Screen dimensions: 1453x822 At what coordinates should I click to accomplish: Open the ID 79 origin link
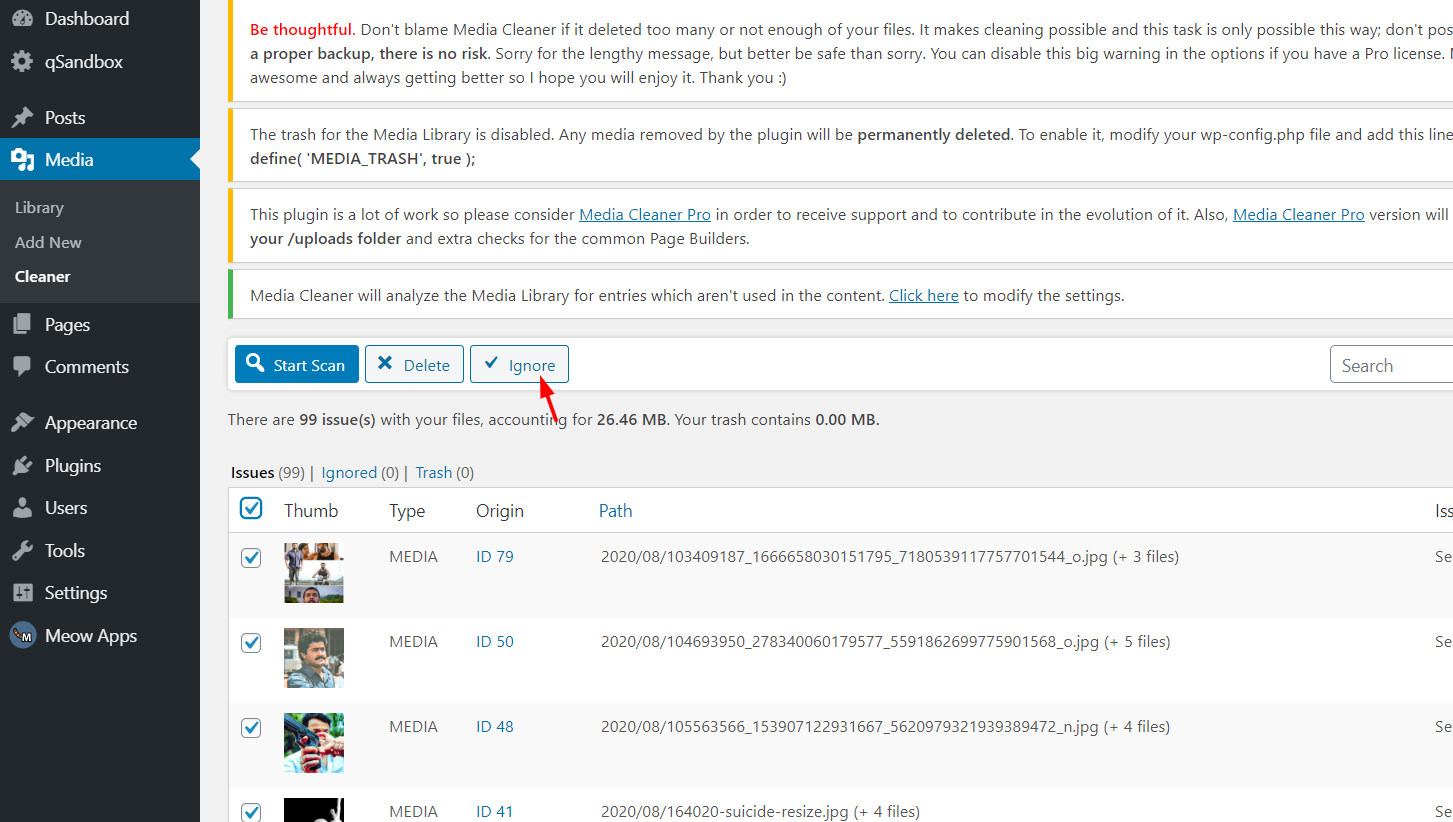click(x=494, y=557)
